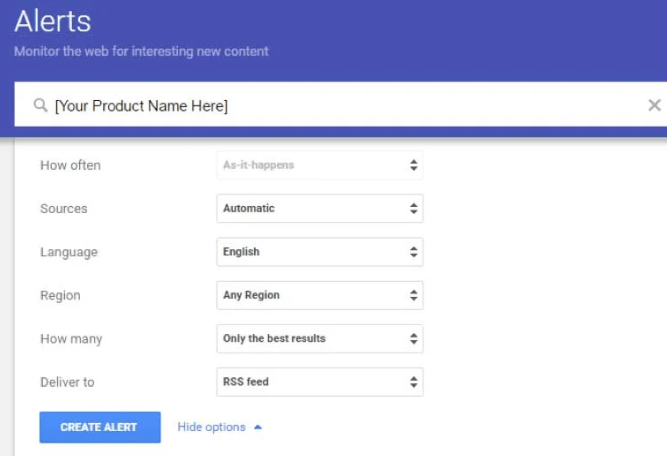Image resolution: width=667 pixels, height=456 pixels.
Task: Click the Alerts page heading
Action: point(52,21)
